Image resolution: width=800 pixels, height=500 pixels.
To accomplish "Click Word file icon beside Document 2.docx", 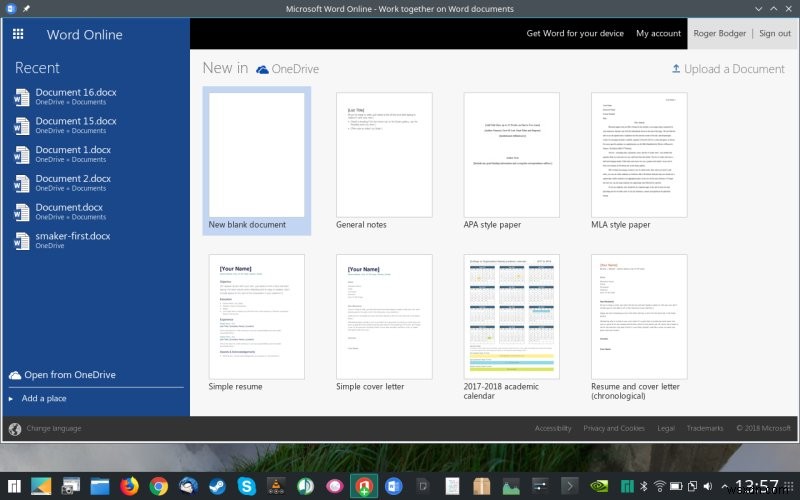I will click(x=21, y=184).
